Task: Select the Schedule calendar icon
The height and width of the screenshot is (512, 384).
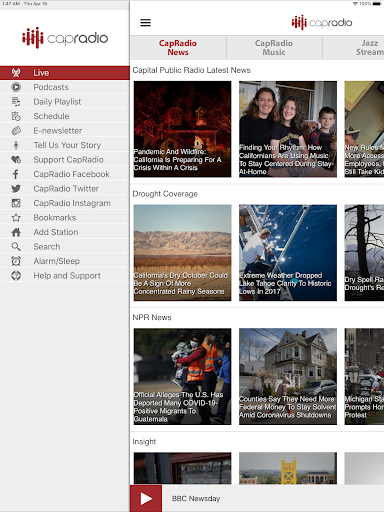Action: [16, 116]
